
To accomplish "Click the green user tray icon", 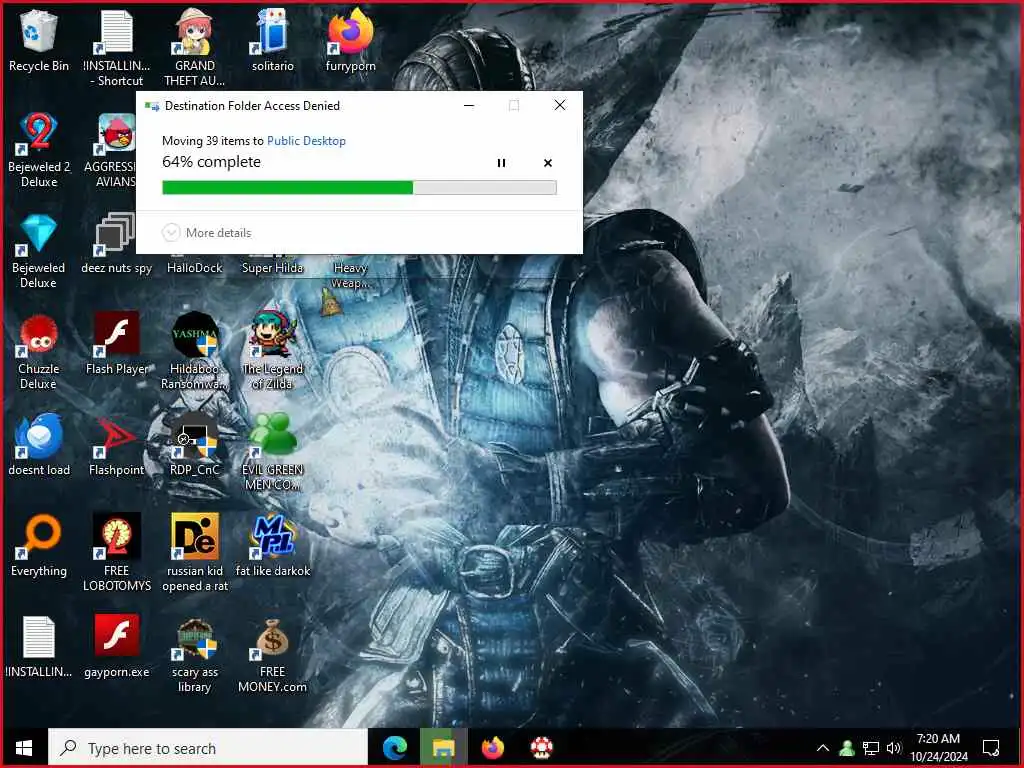I will click(847, 748).
